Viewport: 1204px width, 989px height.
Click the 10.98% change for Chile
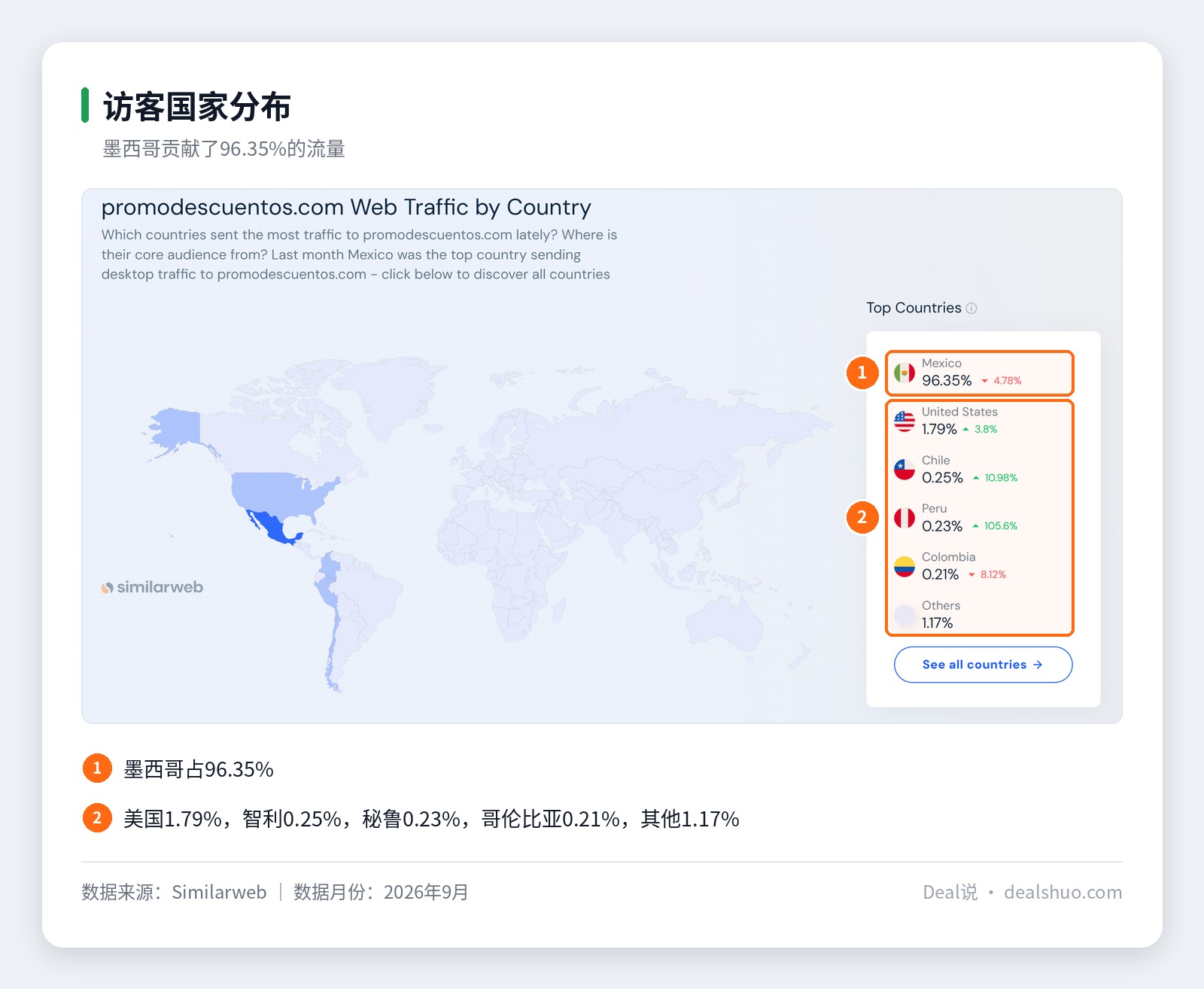tap(995, 478)
